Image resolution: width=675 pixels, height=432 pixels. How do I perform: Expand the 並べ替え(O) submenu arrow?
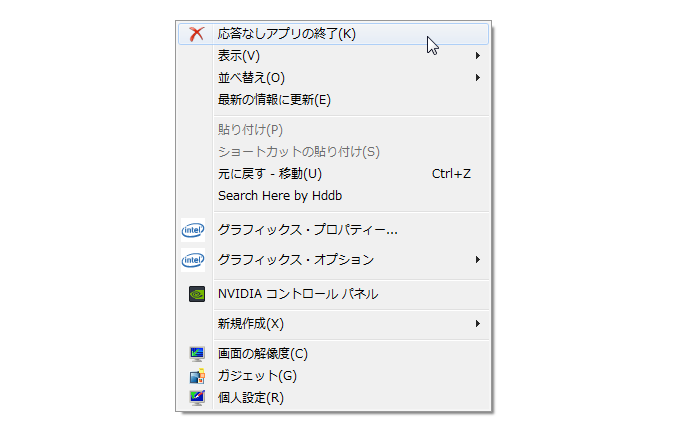(477, 77)
